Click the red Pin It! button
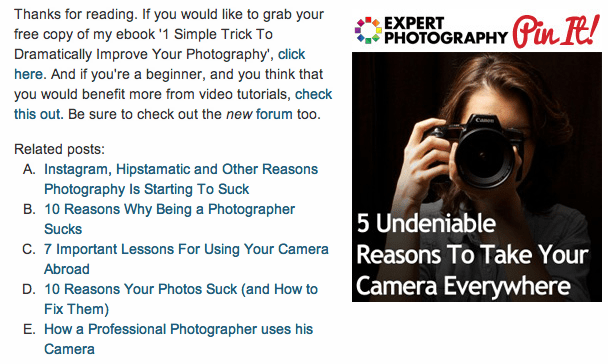 [557, 30]
